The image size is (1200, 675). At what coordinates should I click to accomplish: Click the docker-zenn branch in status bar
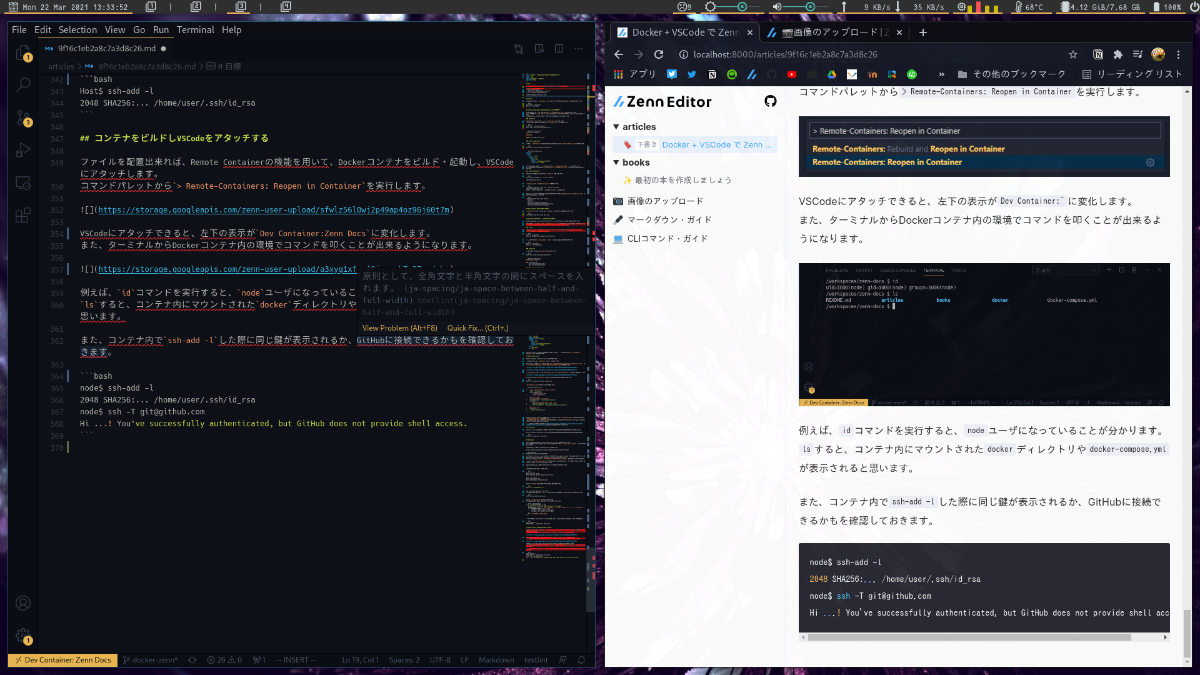click(x=149, y=660)
